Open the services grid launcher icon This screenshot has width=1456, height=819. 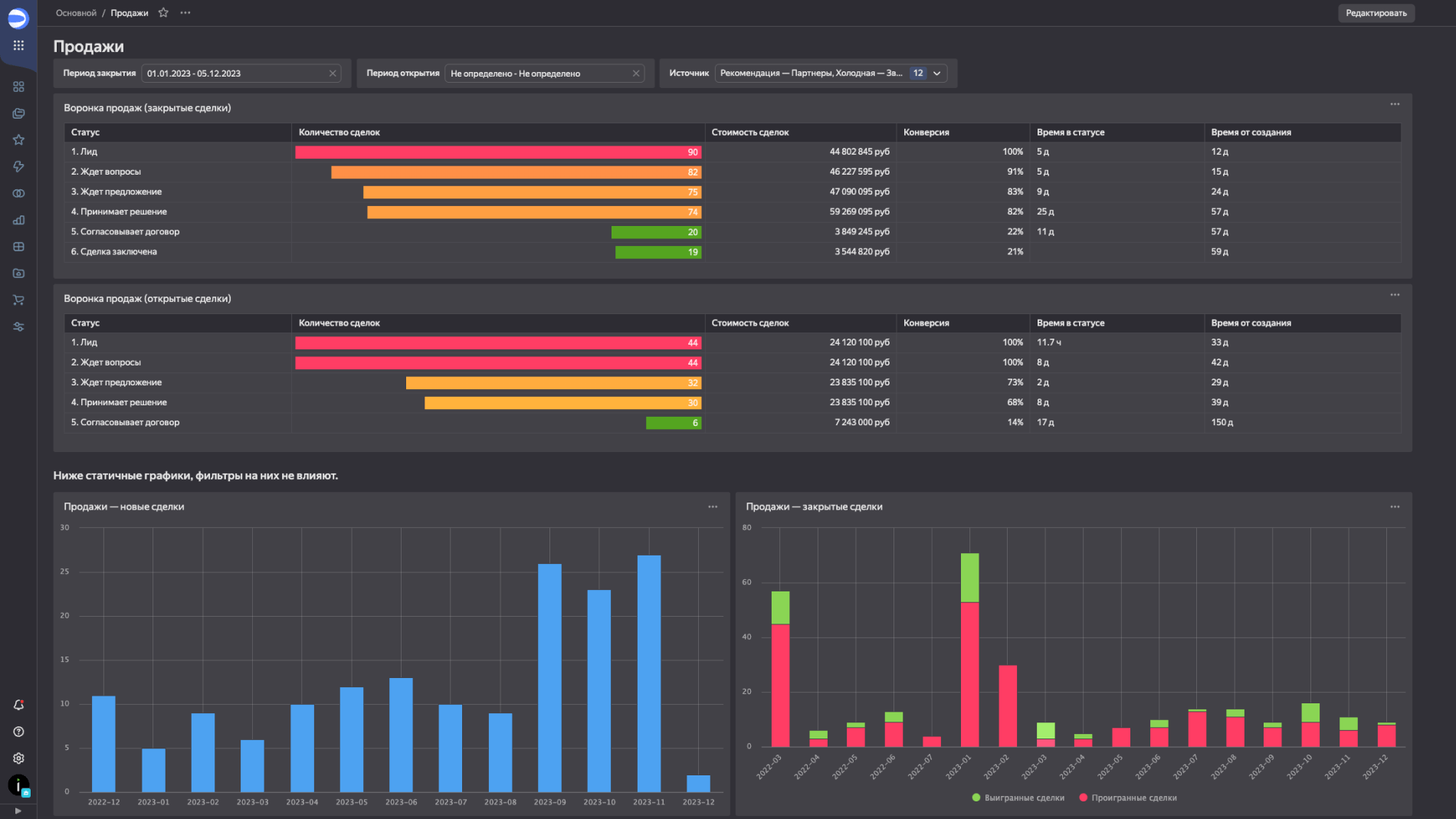click(x=18, y=45)
